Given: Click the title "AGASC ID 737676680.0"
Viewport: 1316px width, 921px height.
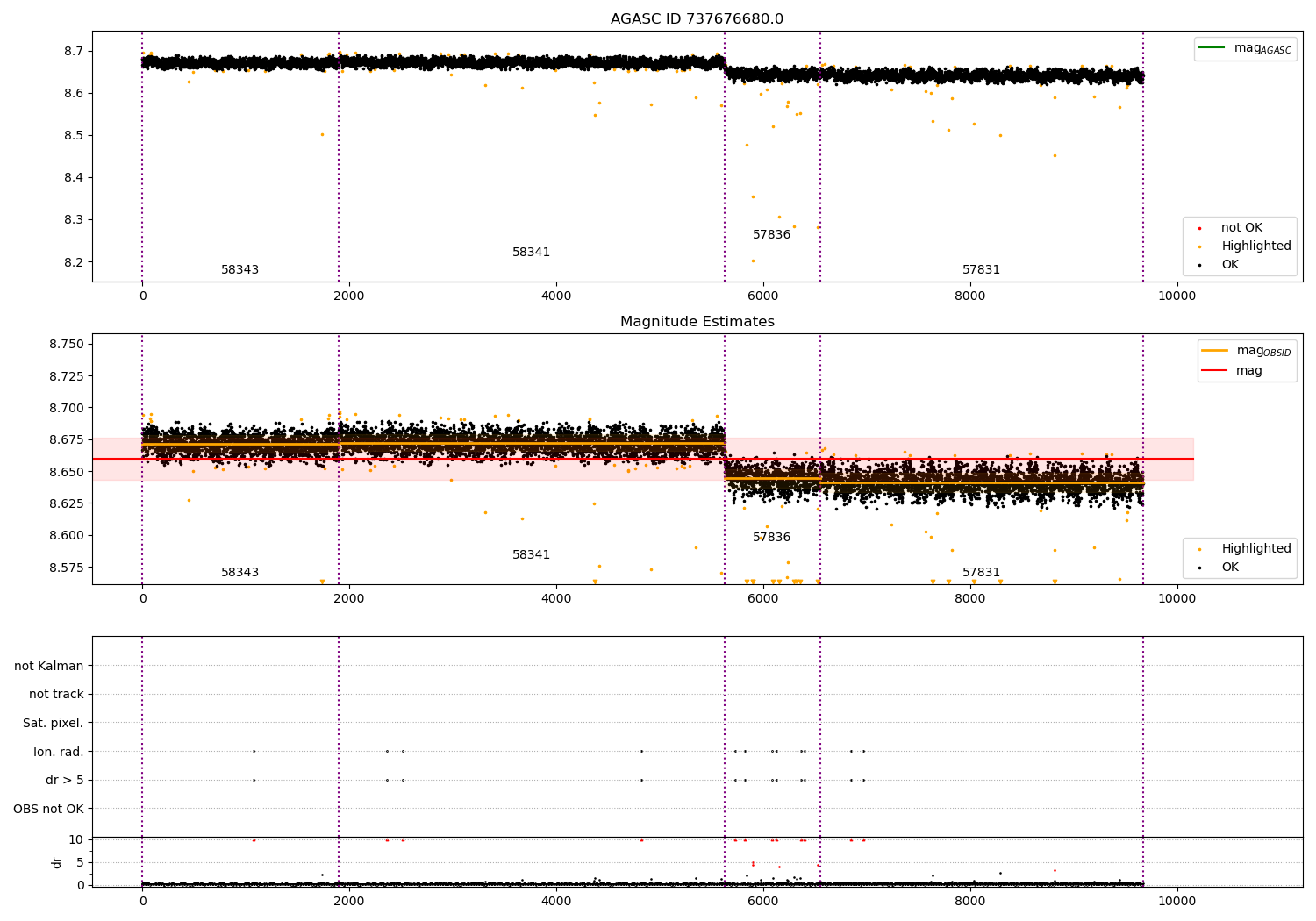Looking at the screenshot, I should point(697,19).
